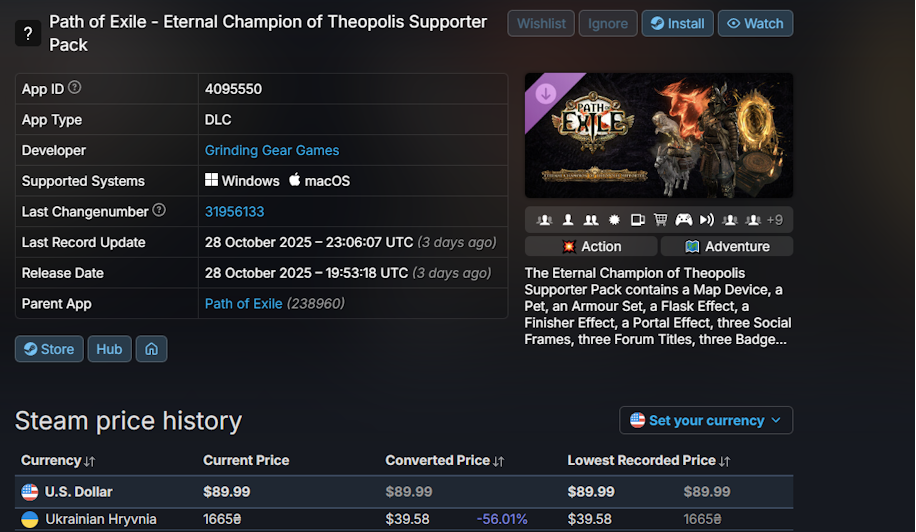Click the Remote Play audio-stream icon
Image resolution: width=916 pixels, height=532 pixels.
pyautogui.click(x=707, y=220)
